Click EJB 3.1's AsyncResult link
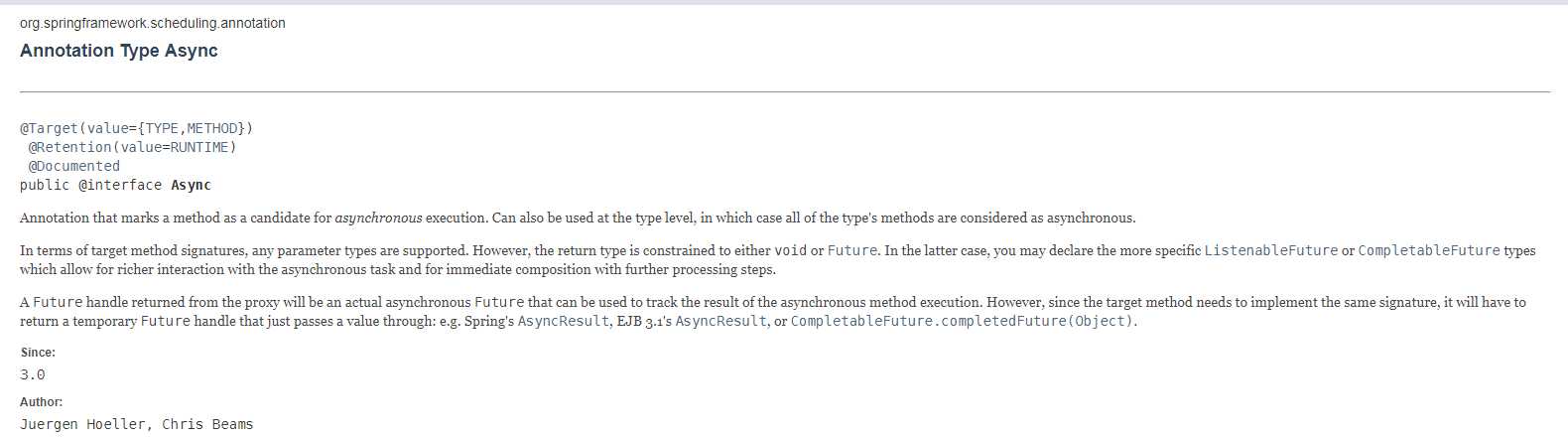 pos(720,321)
